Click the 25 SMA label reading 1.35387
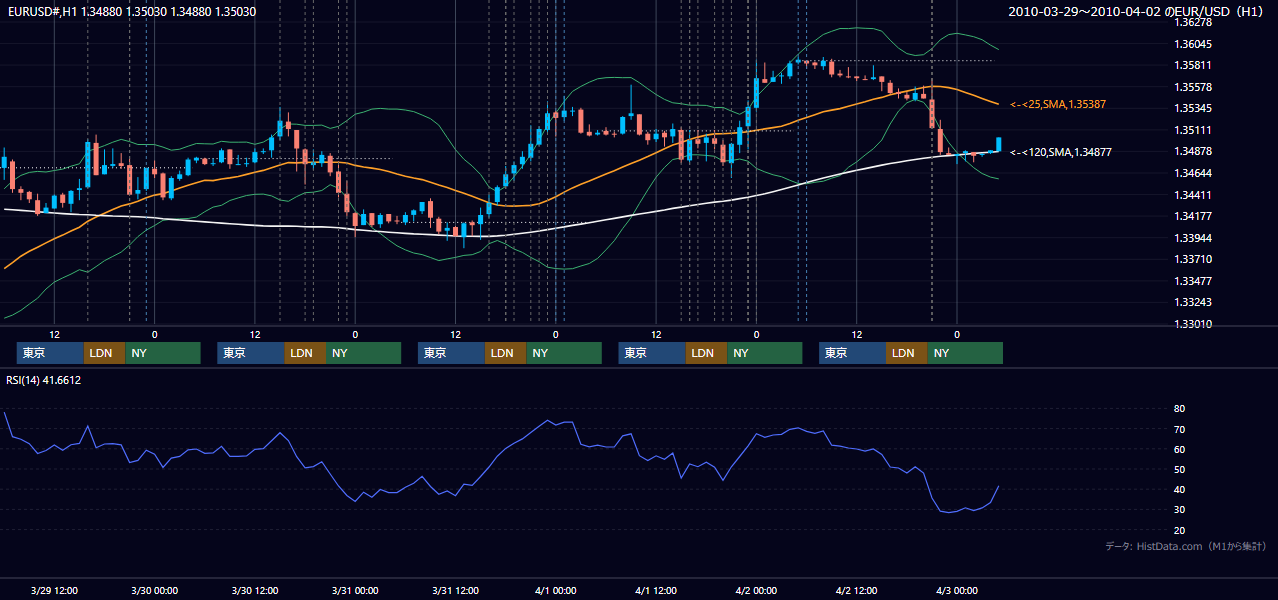 [1058, 104]
